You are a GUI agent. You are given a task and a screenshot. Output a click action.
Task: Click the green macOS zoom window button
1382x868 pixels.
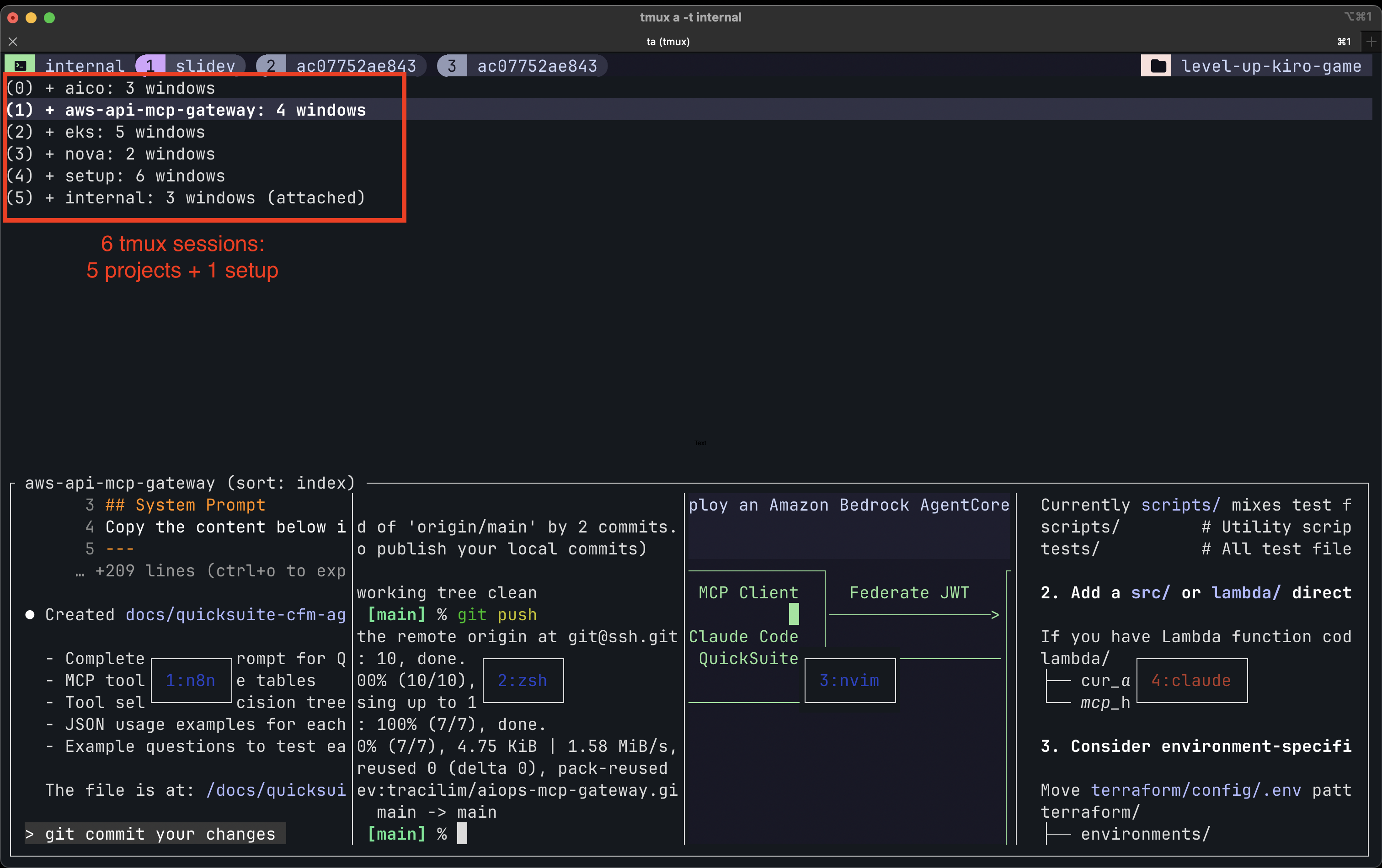tap(50, 18)
